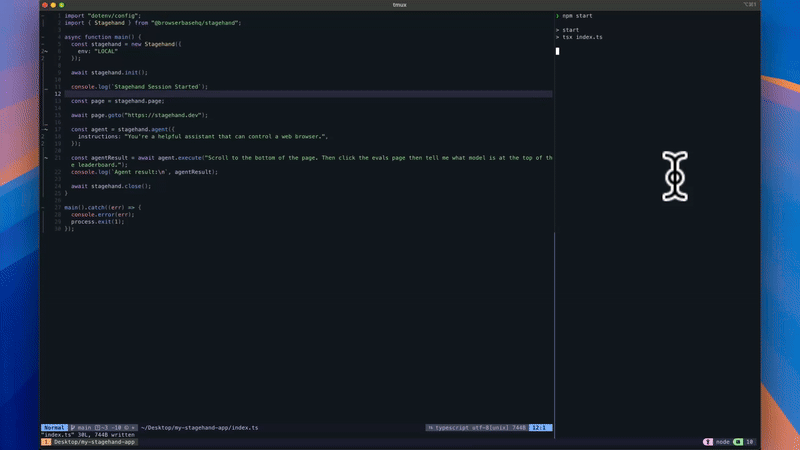The image size is (800, 450).
Task: Click the 'await stagehand.close()' line
Action: tap(111, 187)
